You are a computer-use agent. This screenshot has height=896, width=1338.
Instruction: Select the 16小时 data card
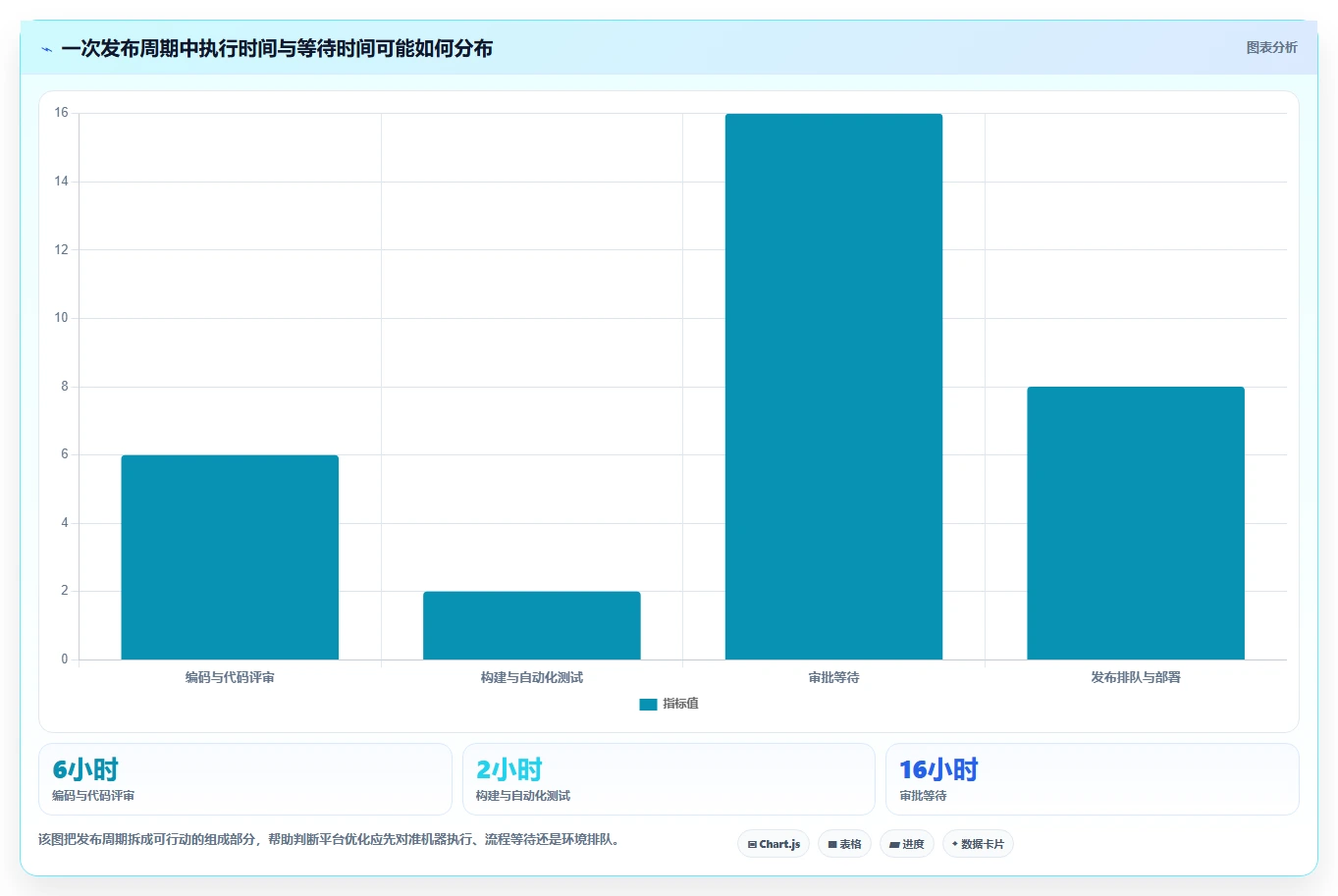[1093, 779]
